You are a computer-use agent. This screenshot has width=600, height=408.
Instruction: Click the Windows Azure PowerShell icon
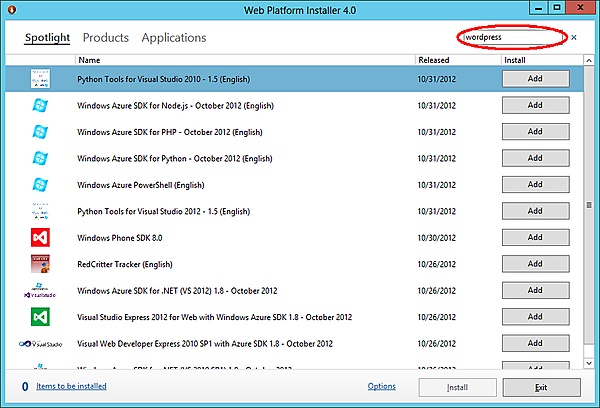click(40, 184)
